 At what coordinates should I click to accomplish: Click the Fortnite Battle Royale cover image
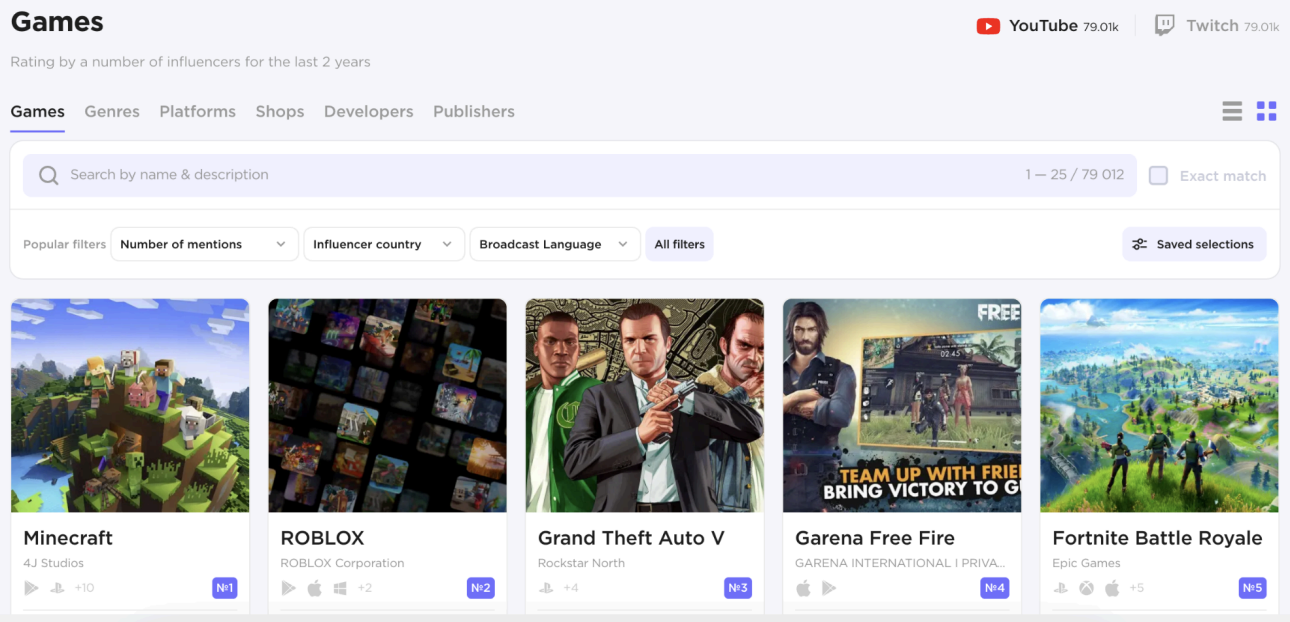pyautogui.click(x=1158, y=405)
